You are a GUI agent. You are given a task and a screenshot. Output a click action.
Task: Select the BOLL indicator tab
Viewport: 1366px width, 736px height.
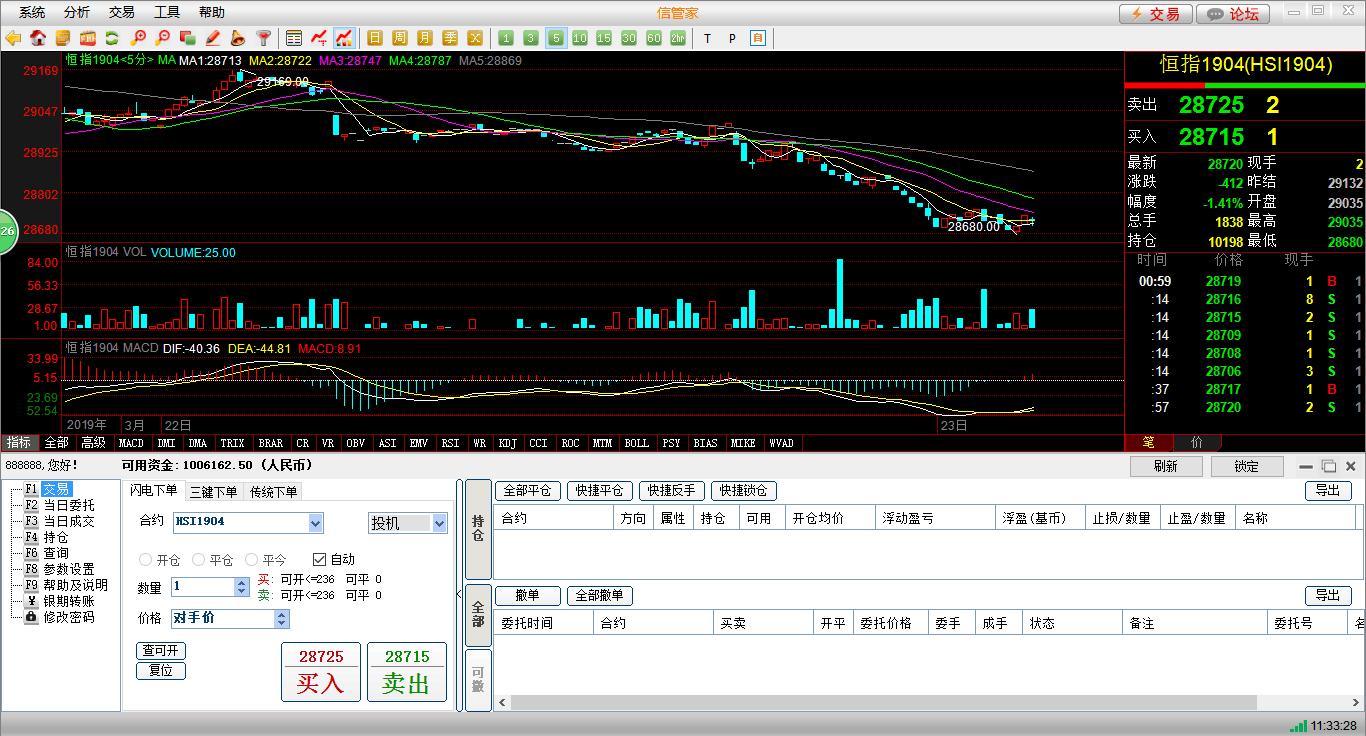(x=636, y=443)
